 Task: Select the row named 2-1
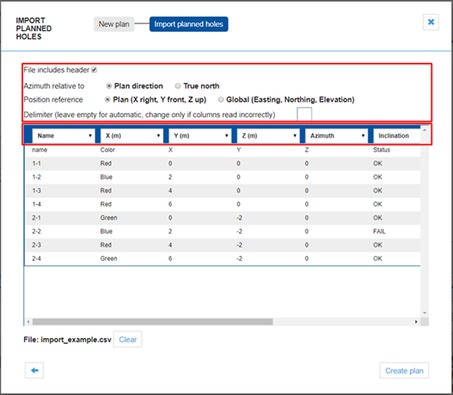pos(223,218)
